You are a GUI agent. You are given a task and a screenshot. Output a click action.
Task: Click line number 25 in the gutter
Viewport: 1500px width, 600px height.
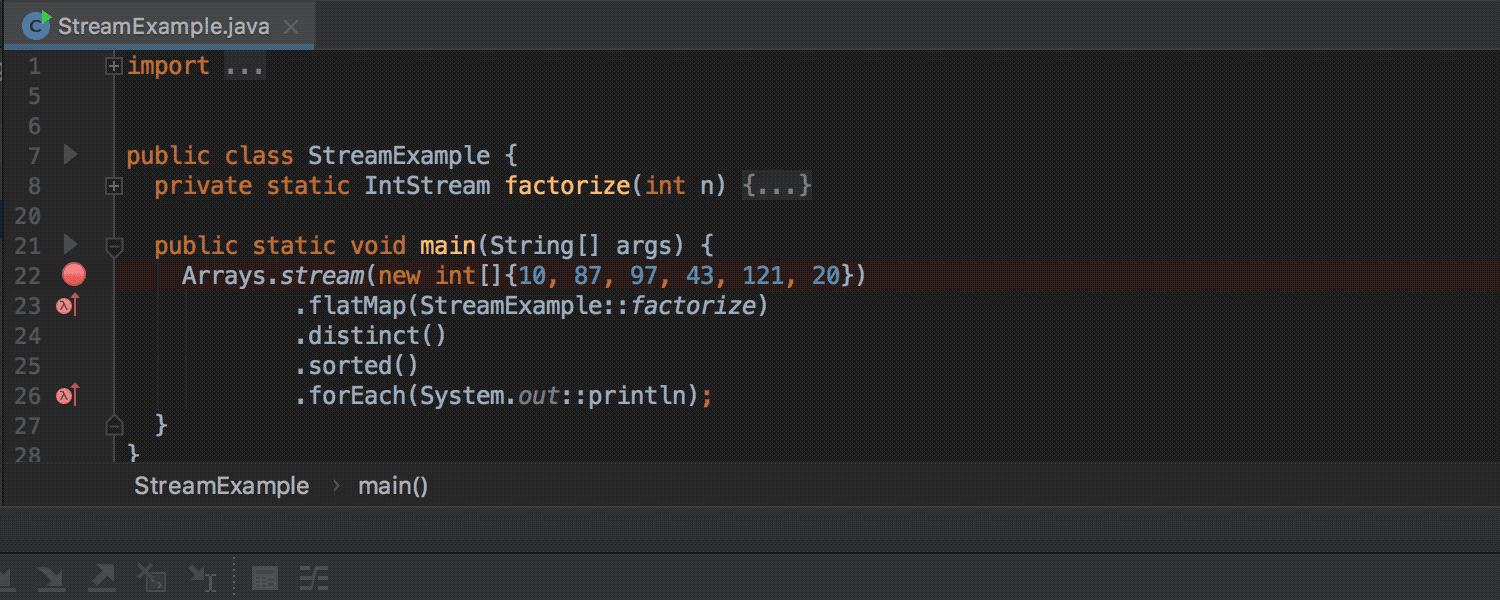coord(28,367)
